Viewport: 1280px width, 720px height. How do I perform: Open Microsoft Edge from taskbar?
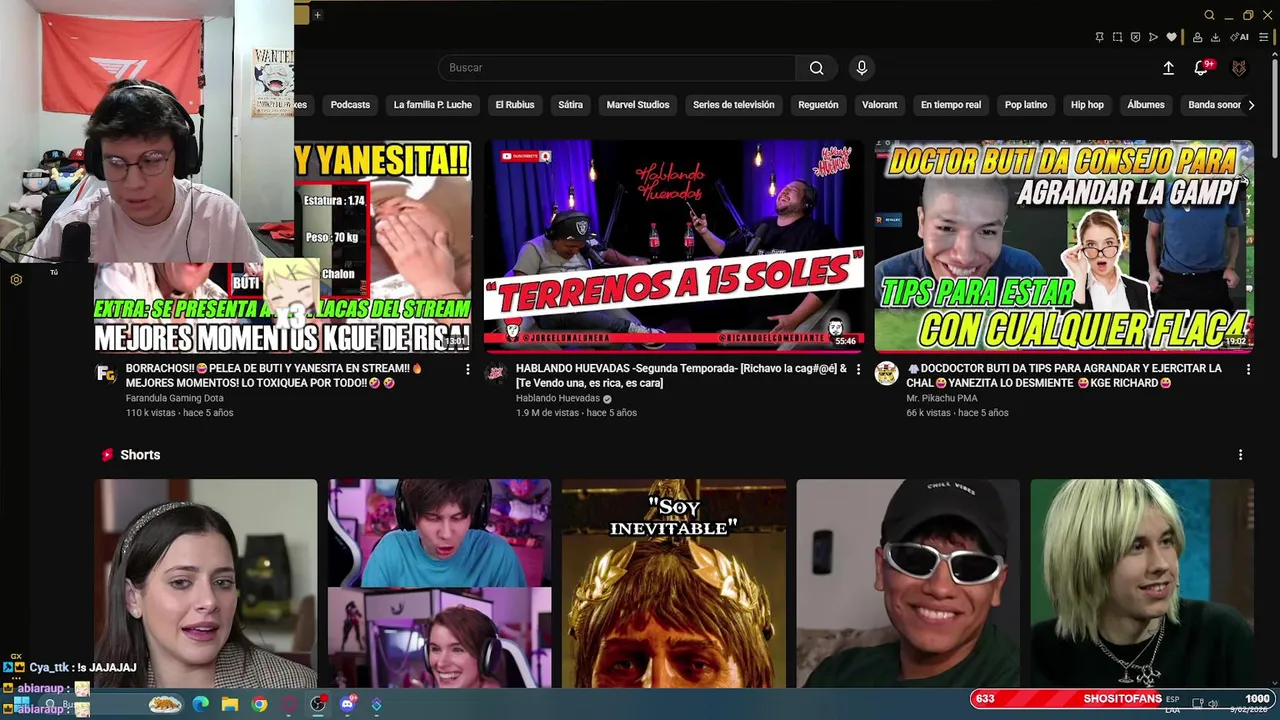200,704
